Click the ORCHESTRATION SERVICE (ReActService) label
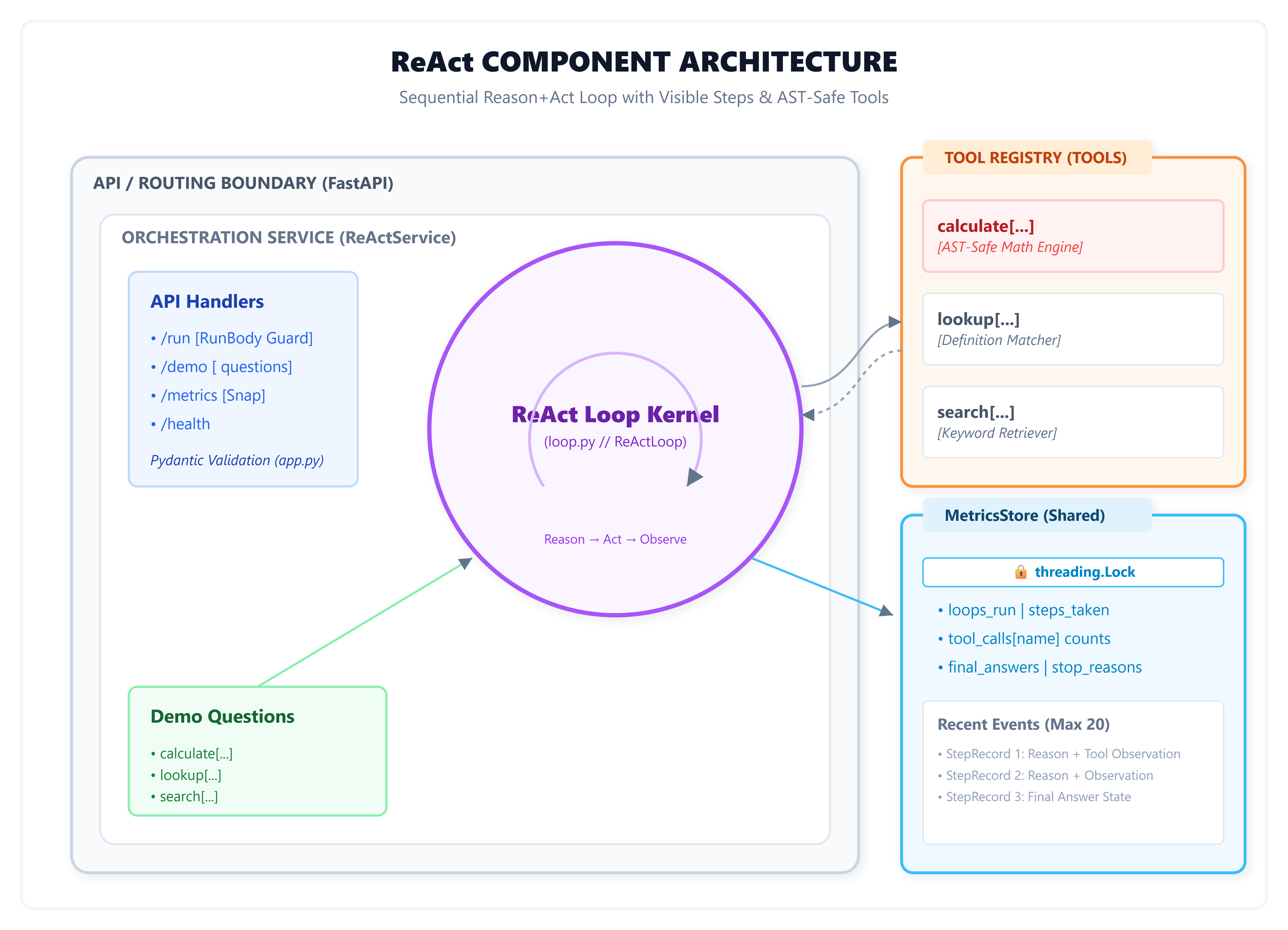 (289, 237)
